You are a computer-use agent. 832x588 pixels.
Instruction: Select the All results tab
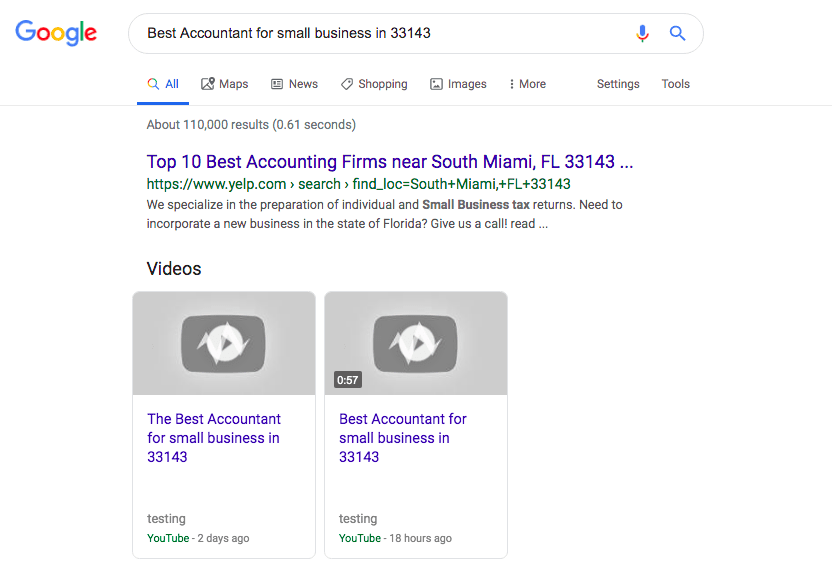click(163, 84)
